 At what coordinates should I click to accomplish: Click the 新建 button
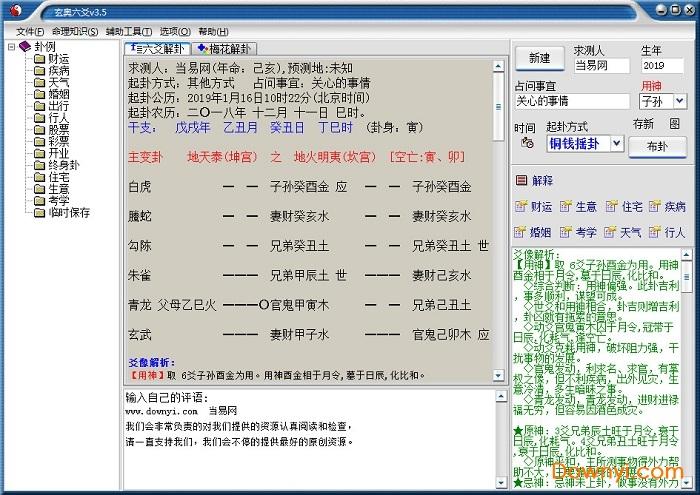click(x=539, y=58)
